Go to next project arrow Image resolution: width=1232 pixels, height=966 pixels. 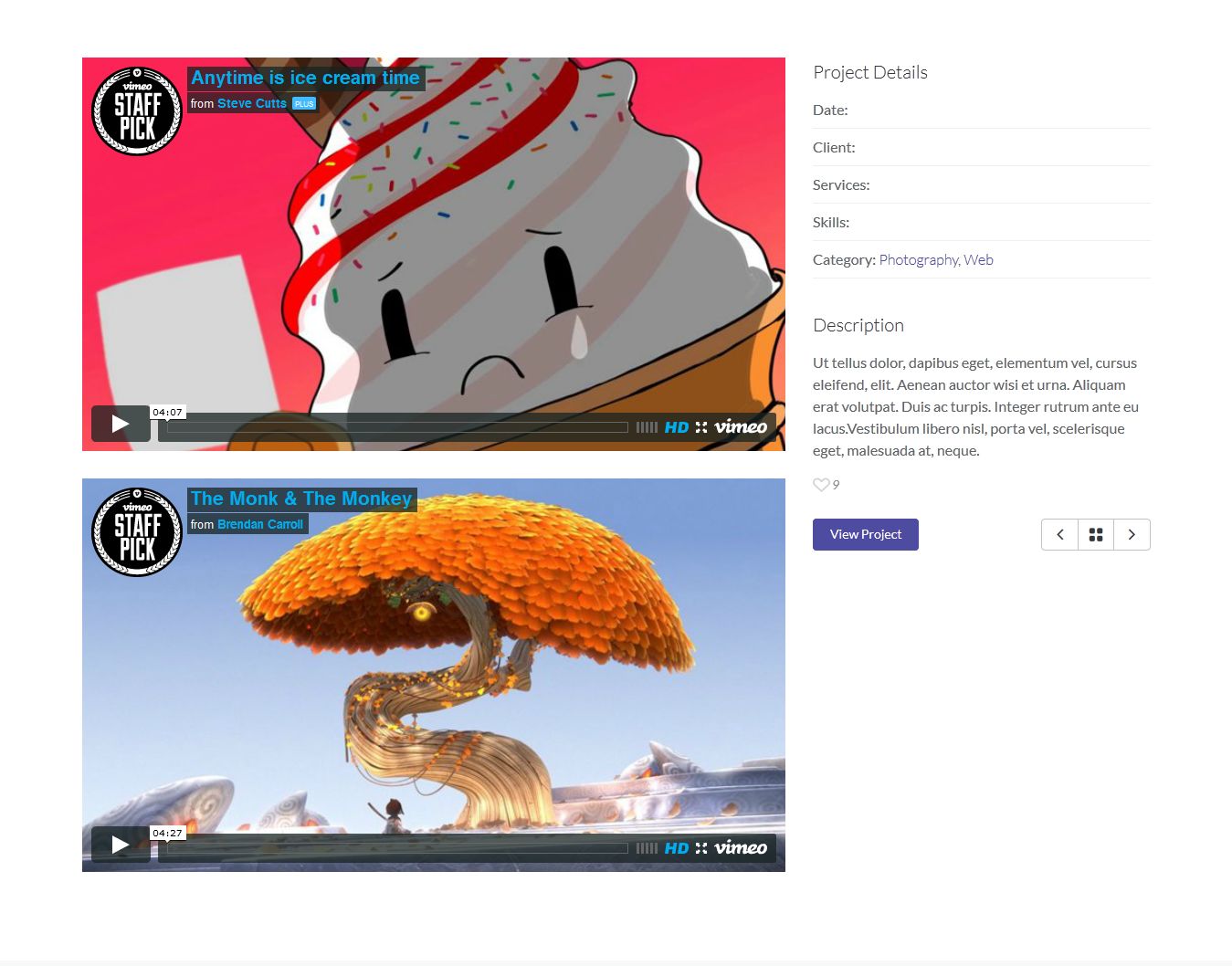(1132, 535)
